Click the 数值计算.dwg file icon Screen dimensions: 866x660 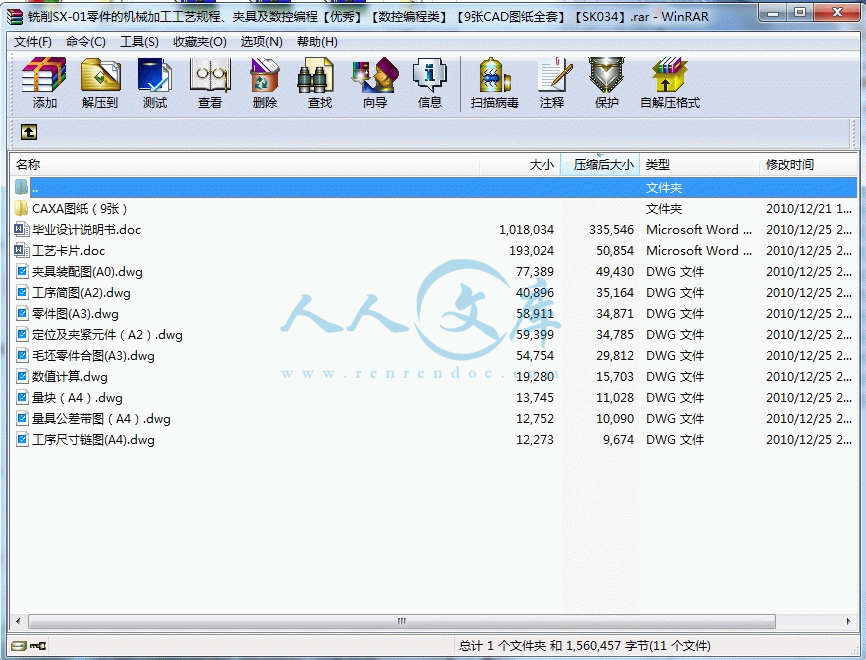click(x=22, y=377)
